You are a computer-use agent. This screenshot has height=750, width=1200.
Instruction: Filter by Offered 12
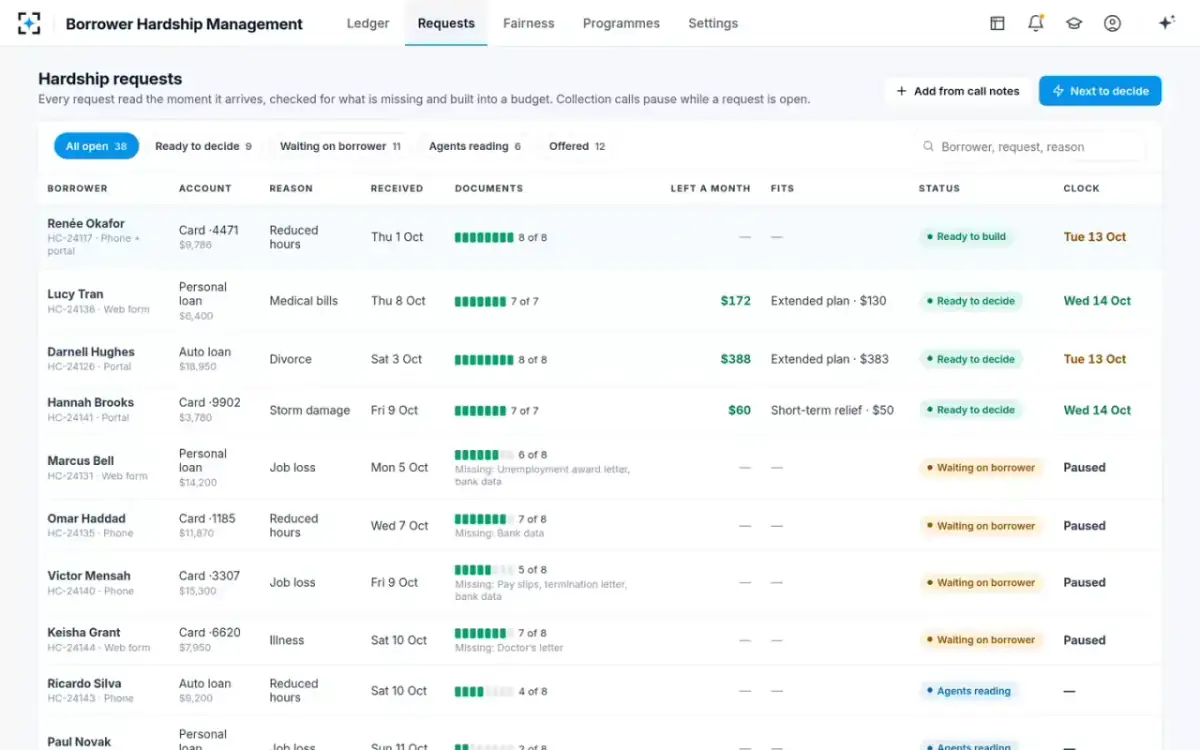click(577, 146)
